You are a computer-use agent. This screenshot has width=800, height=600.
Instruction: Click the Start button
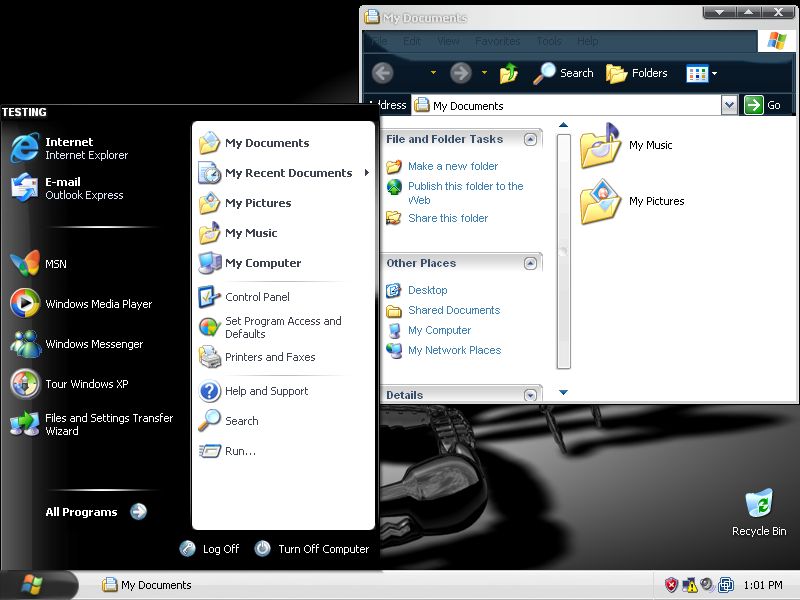[x=39, y=585]
